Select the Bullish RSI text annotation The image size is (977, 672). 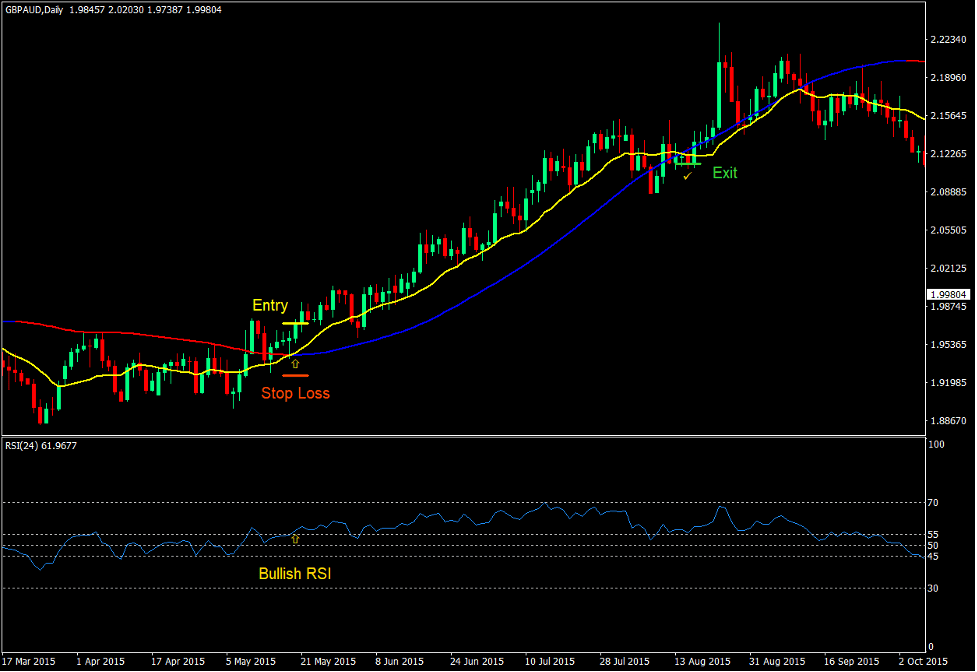point(297,572)
